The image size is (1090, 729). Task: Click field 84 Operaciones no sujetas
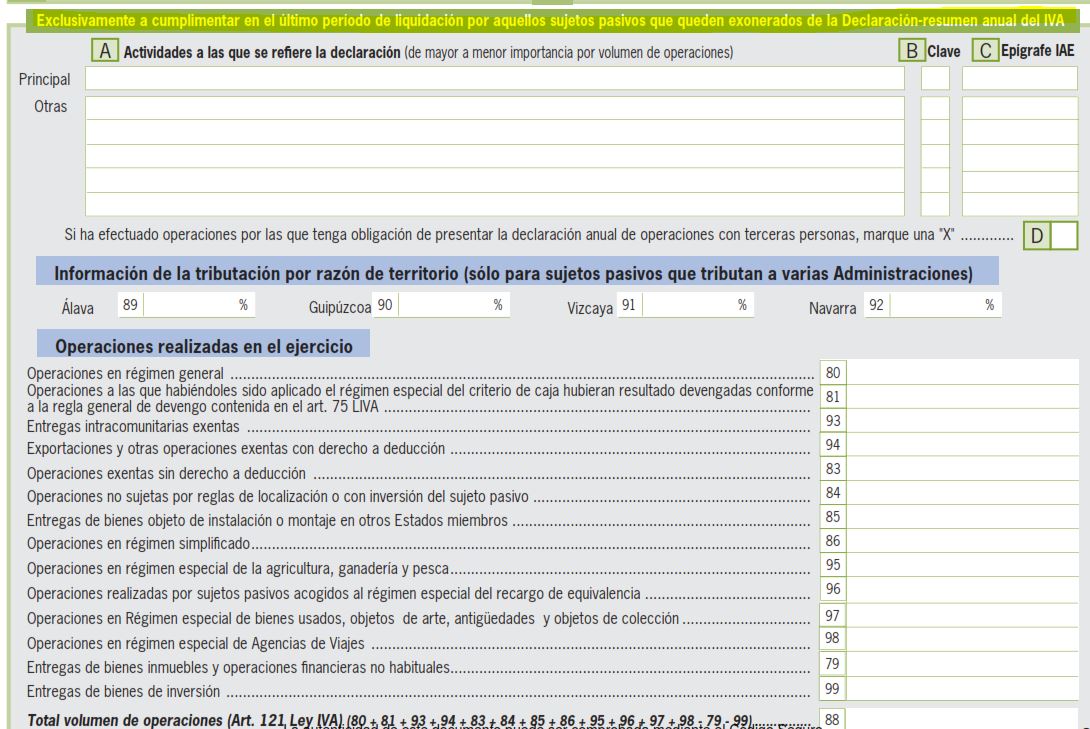pos(962,493)
